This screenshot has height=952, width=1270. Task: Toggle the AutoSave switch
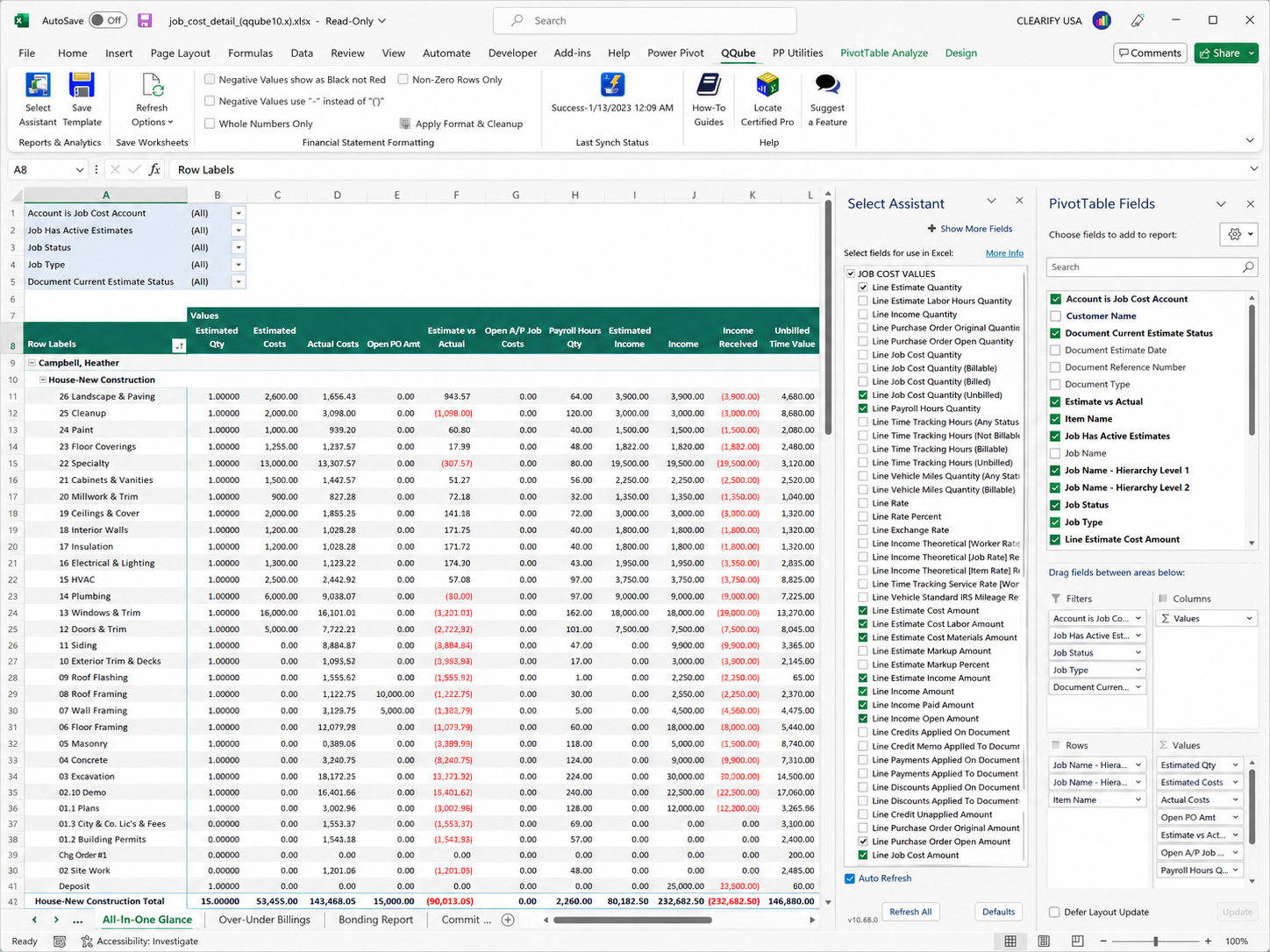108,20
